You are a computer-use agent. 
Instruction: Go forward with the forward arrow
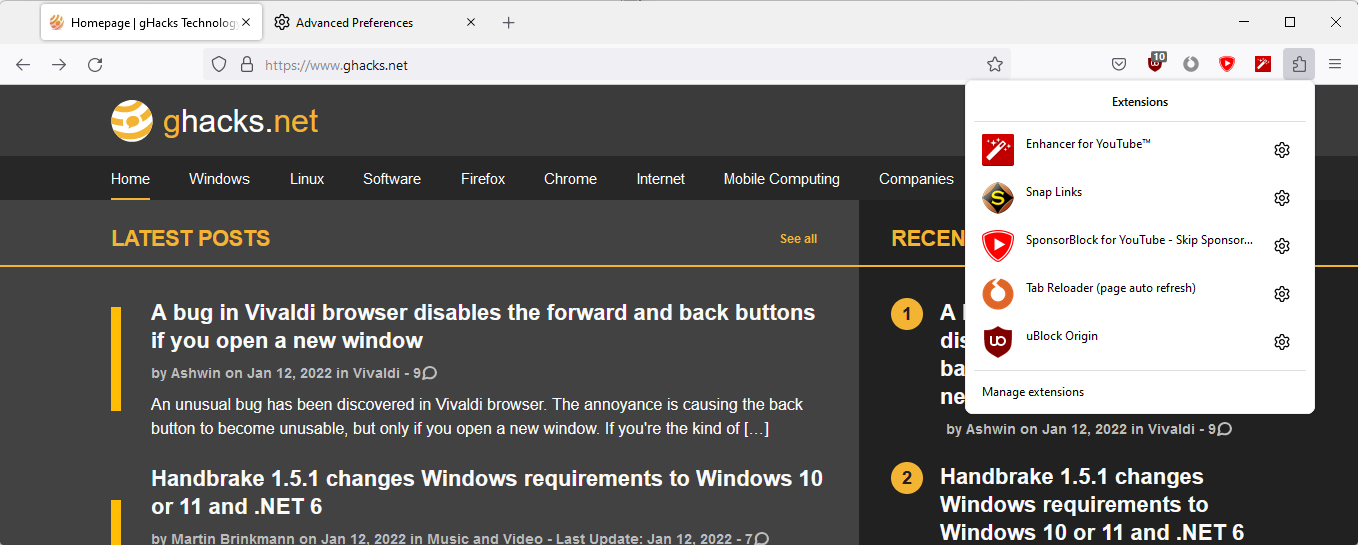tap(59, 64)
